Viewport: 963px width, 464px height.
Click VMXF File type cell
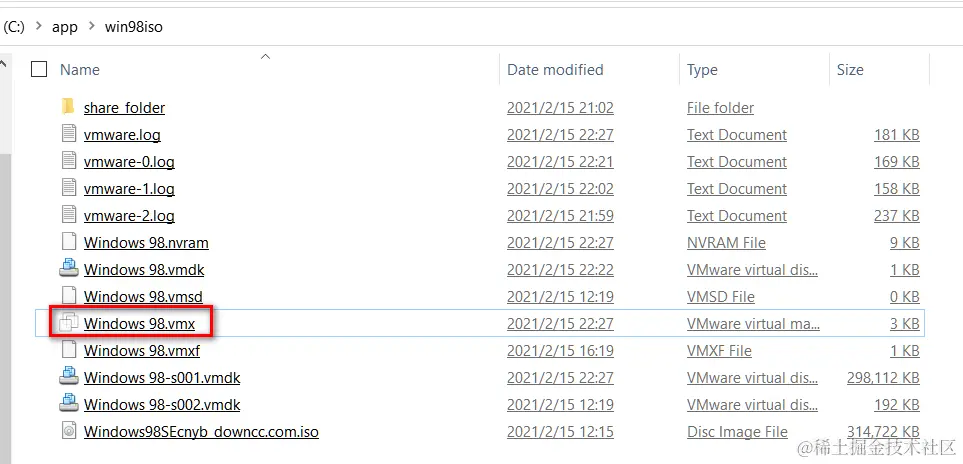point(719,350)
